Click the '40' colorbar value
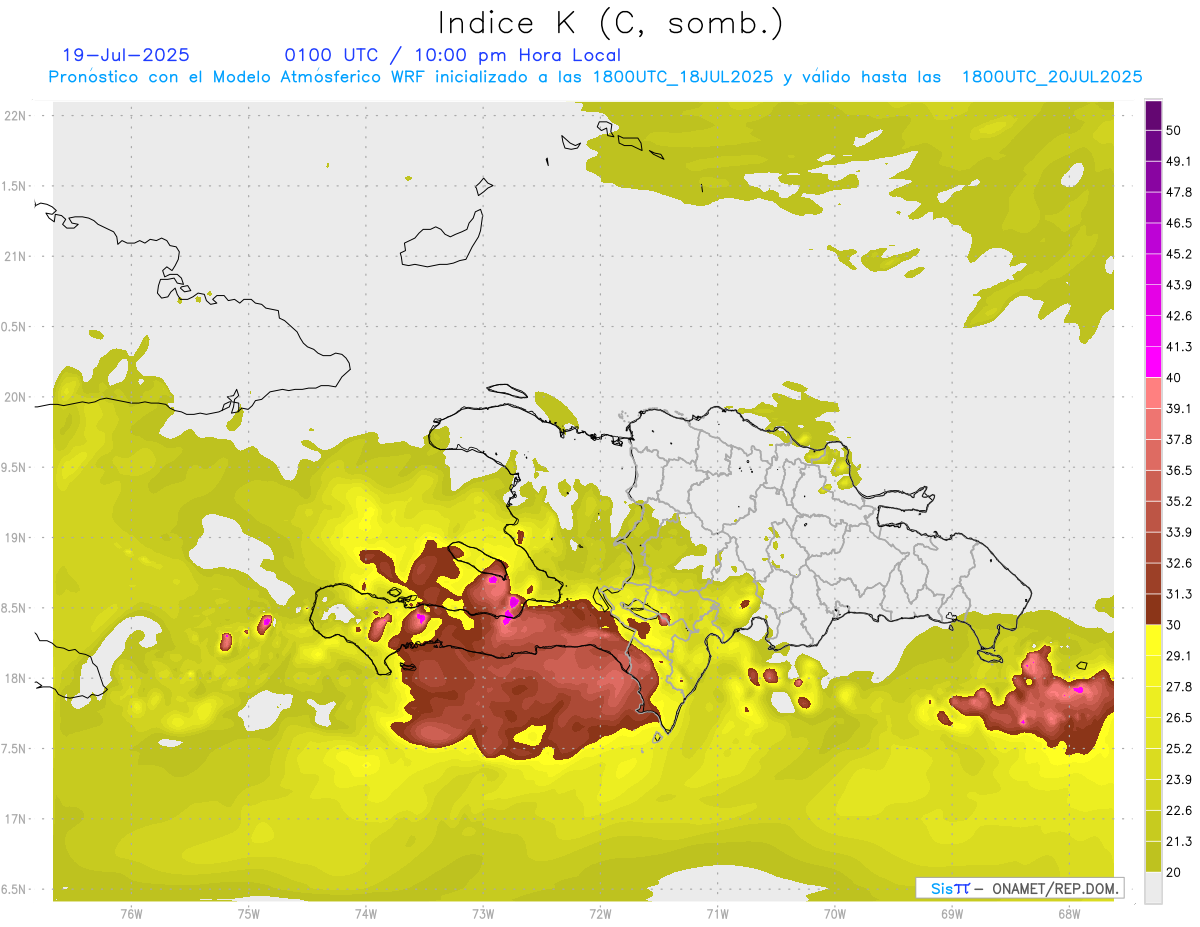Image resolution: width=1200 pixels, height=927 pixels. click(1174, 378)
